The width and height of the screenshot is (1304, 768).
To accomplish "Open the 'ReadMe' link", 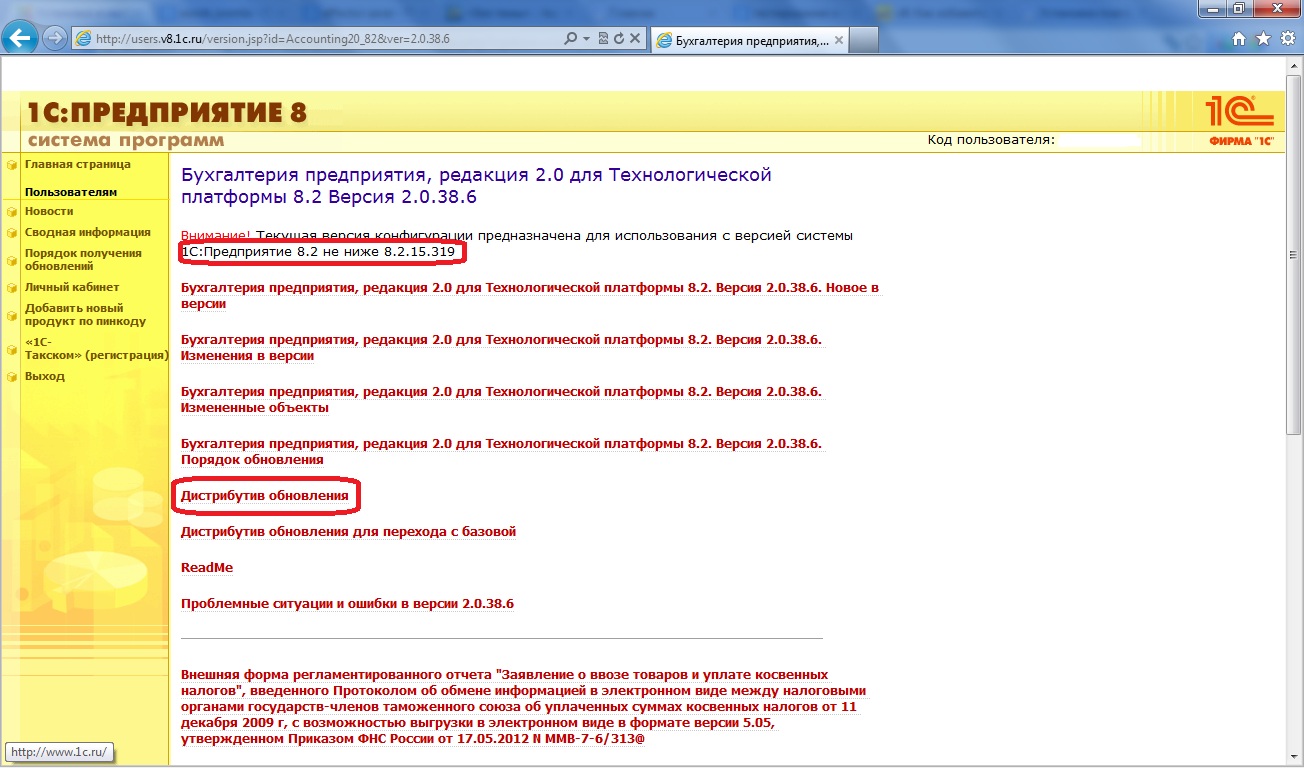I will tap(207, 567).
